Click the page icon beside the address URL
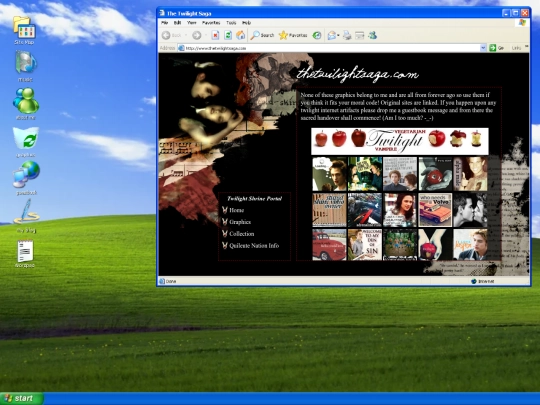The width and height of the screenshot is (540, 405). 181,48
